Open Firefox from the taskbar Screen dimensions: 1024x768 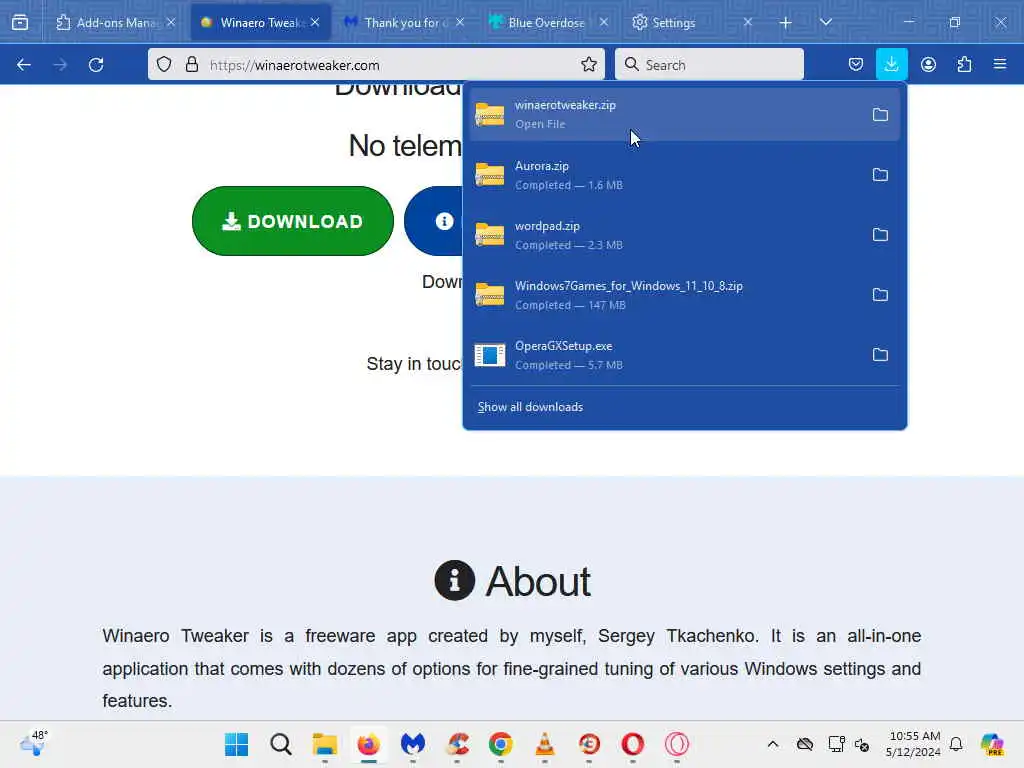(368, 744)
